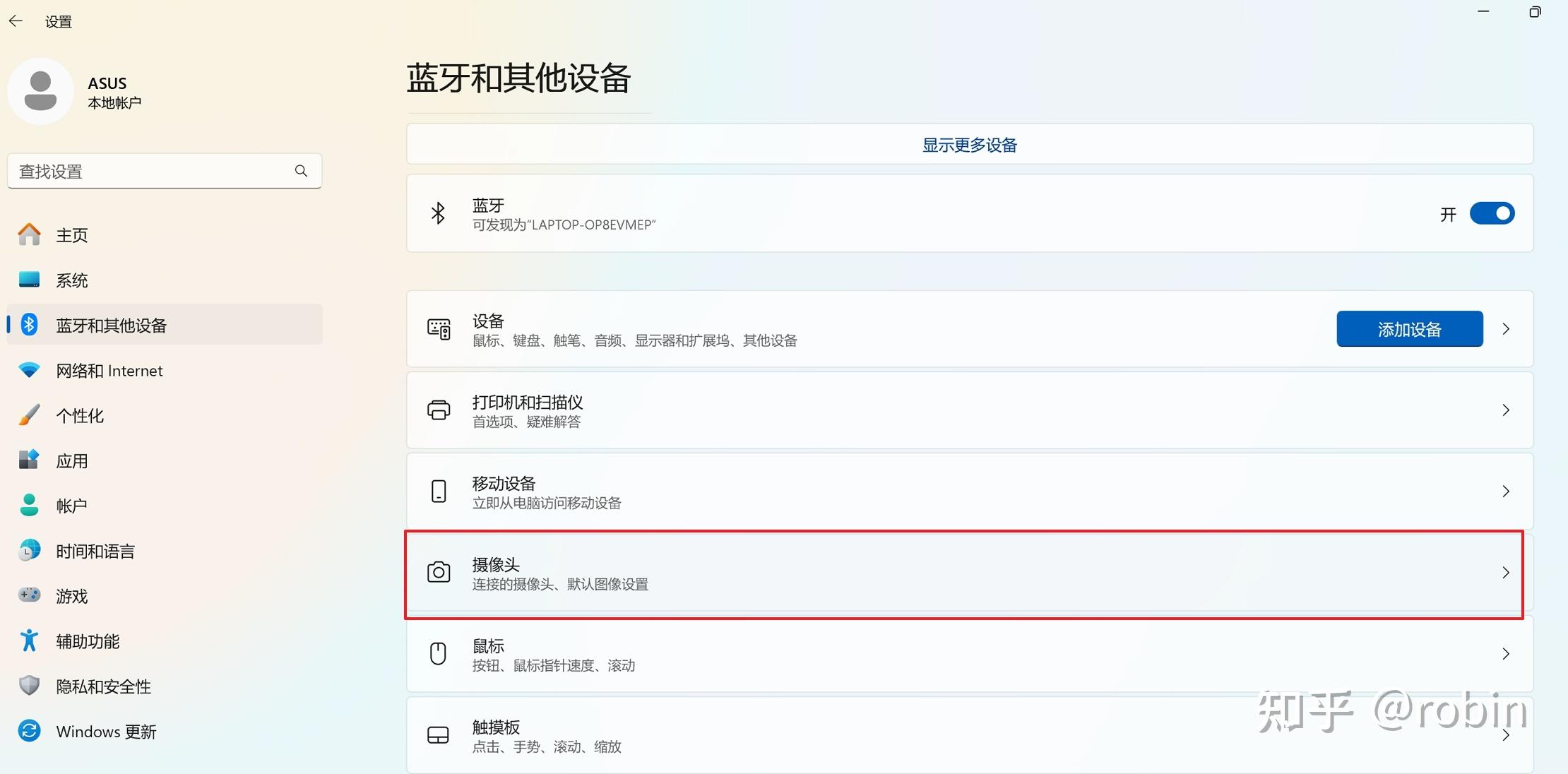Click the 游戏 controller icon

29,595
